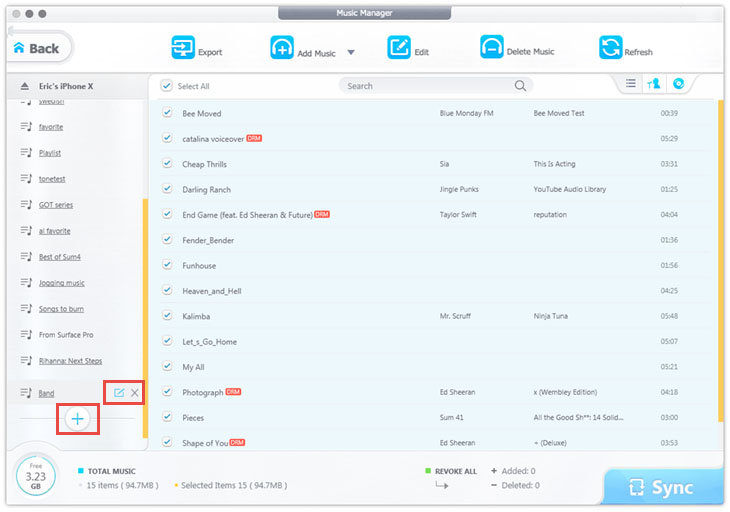Viewport: 730px width, 512px height.
Task: Uncheck the Fender_Bender song
Action: pos(167,240)
